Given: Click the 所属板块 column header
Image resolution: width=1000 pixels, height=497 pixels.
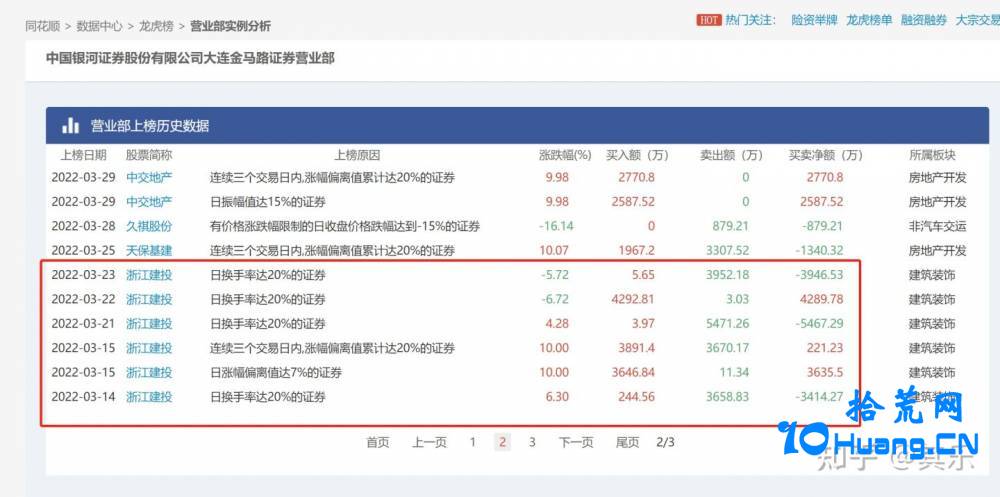Looking at the screenshot, I should [x=932, y=155].
